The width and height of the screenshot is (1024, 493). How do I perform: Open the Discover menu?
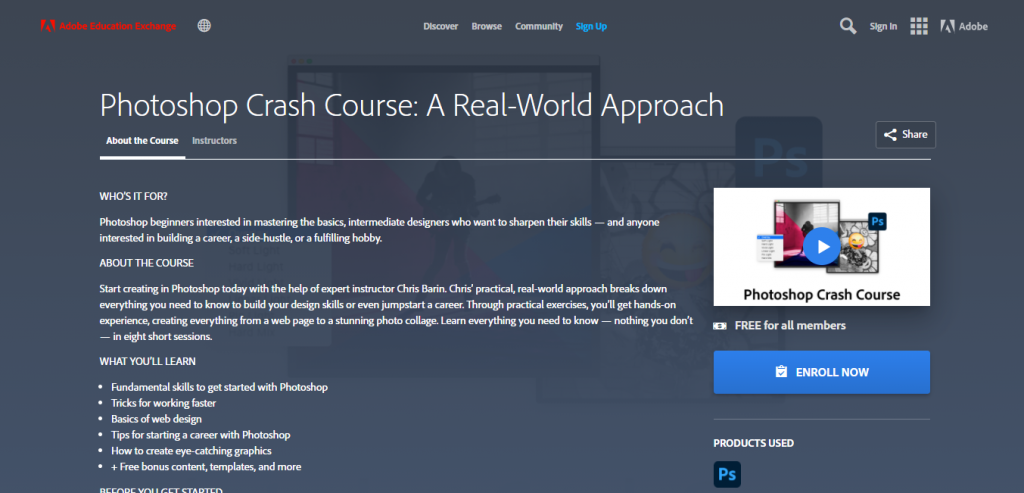pyautogui.click(x=441, y=26)
